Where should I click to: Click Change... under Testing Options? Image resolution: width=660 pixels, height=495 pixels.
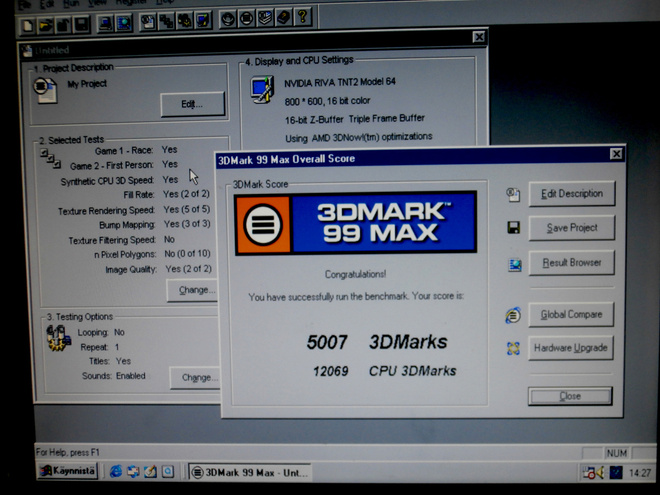coord(195,378)
